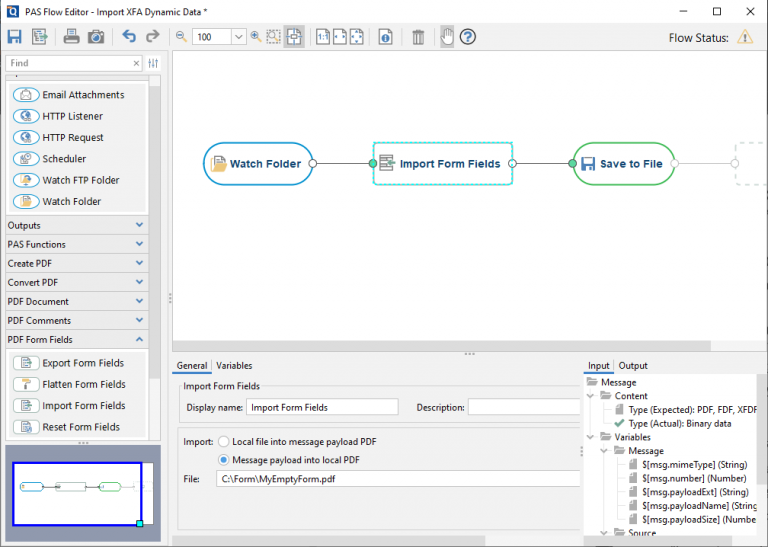Select the HTTP Listener node
This screenshot has height=547, width=768.
58,116
